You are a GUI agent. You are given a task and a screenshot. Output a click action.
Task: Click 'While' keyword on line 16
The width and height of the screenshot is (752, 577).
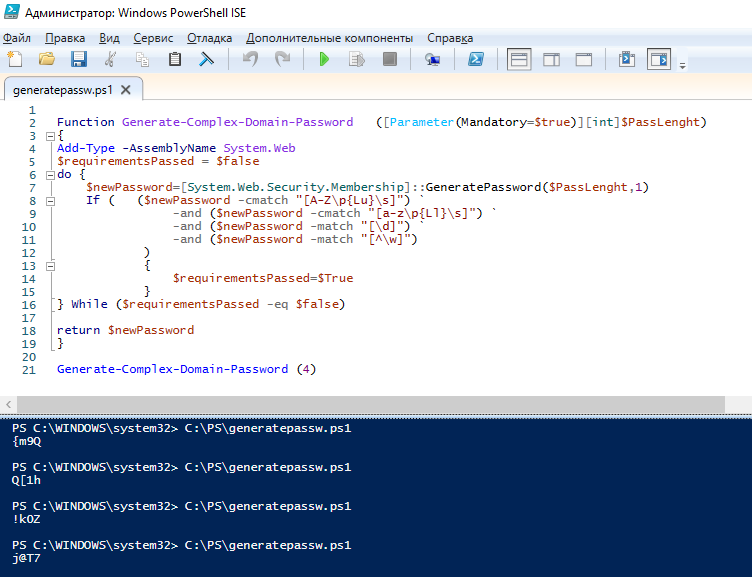pos(89,304)
